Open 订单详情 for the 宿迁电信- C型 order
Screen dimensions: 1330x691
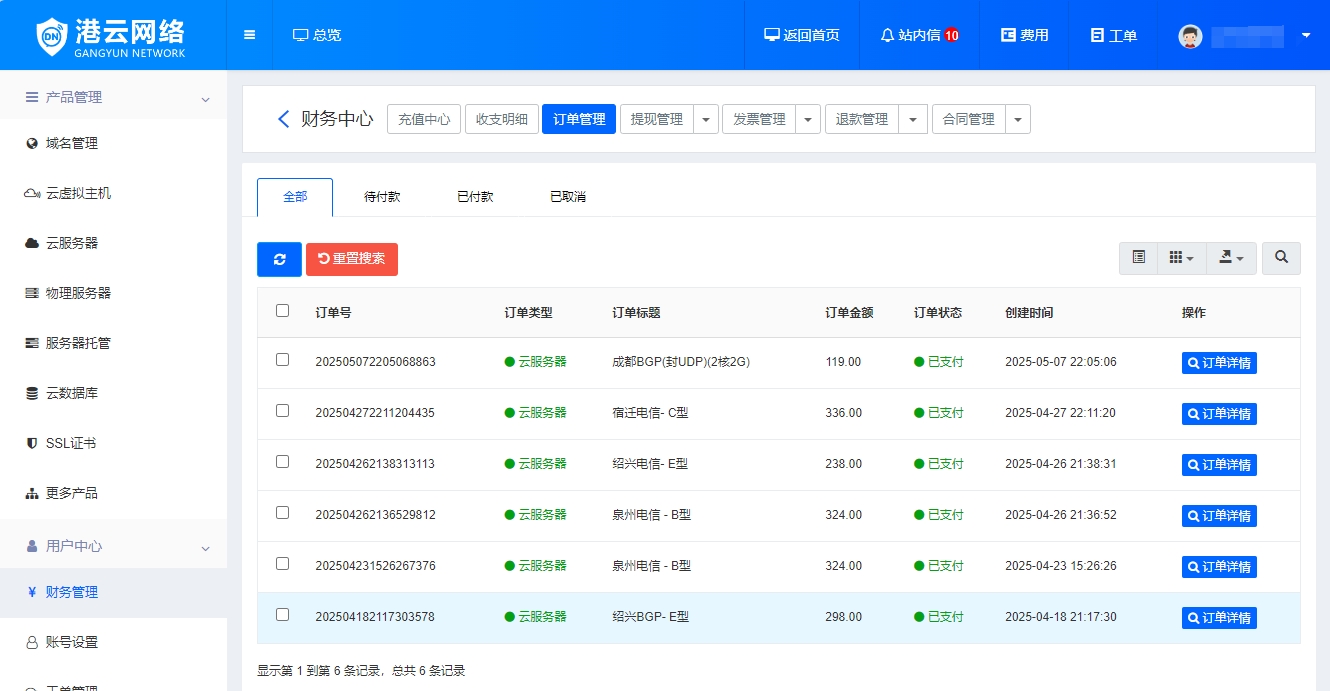[1219, 413]
